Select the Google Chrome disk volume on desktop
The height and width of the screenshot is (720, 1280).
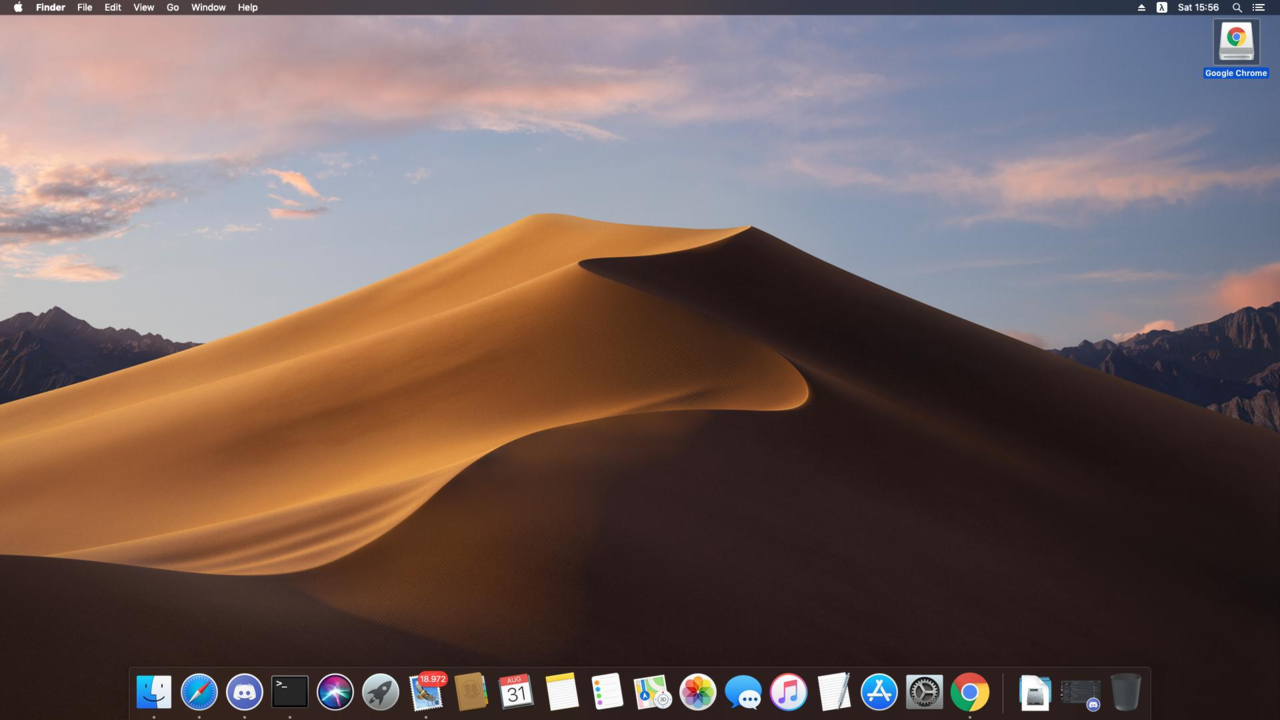pyautogui.click(x=1236, y=49)
